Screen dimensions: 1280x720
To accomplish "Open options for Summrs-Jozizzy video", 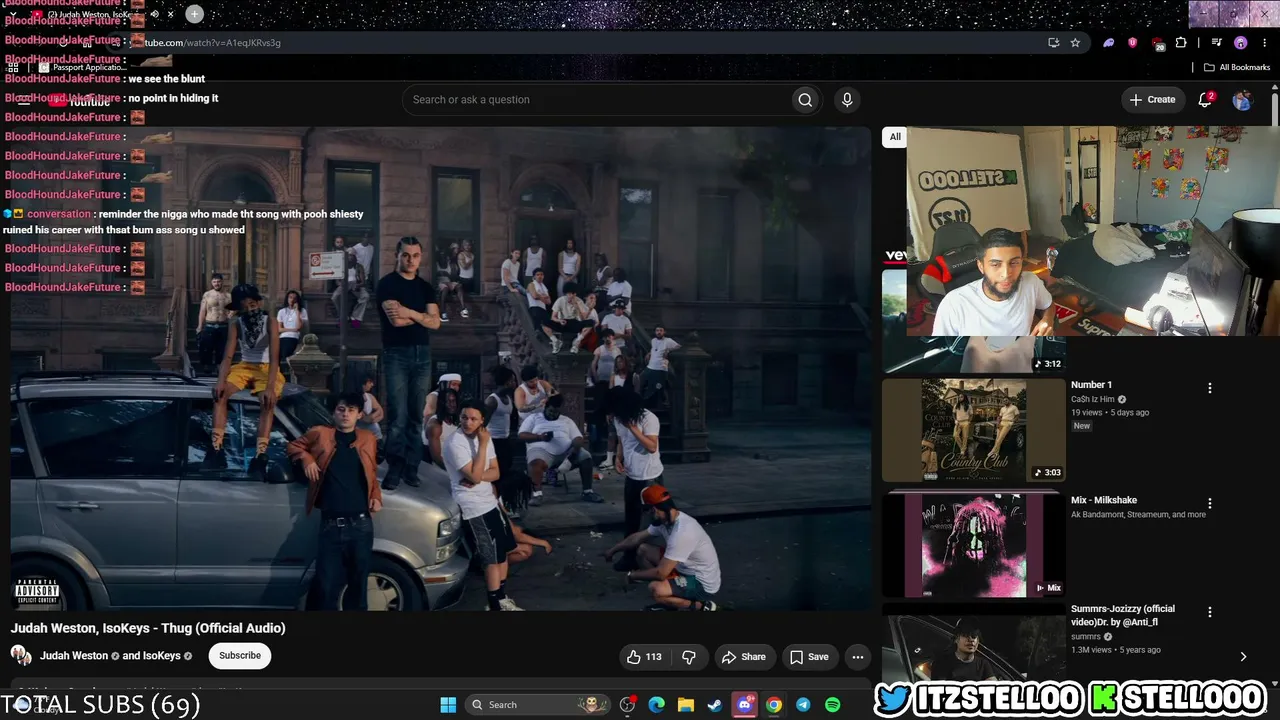I will tap(1210, 612).
